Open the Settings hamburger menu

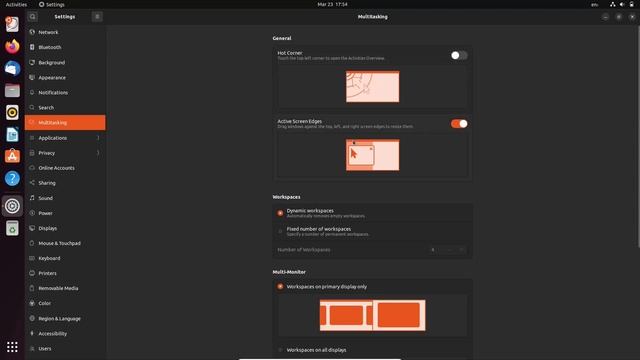(97, 17)
